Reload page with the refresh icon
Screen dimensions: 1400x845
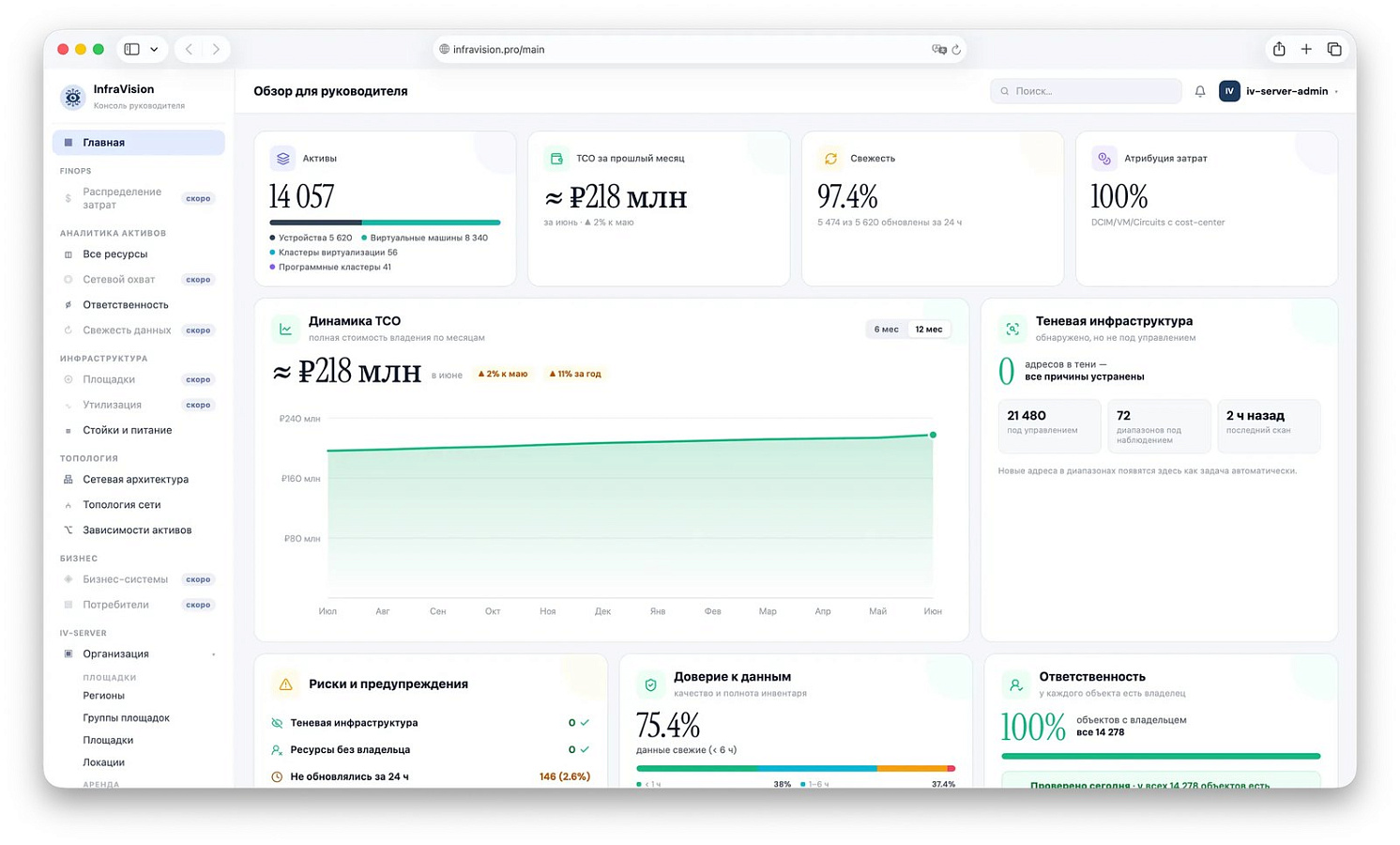(x=956, y=49)
